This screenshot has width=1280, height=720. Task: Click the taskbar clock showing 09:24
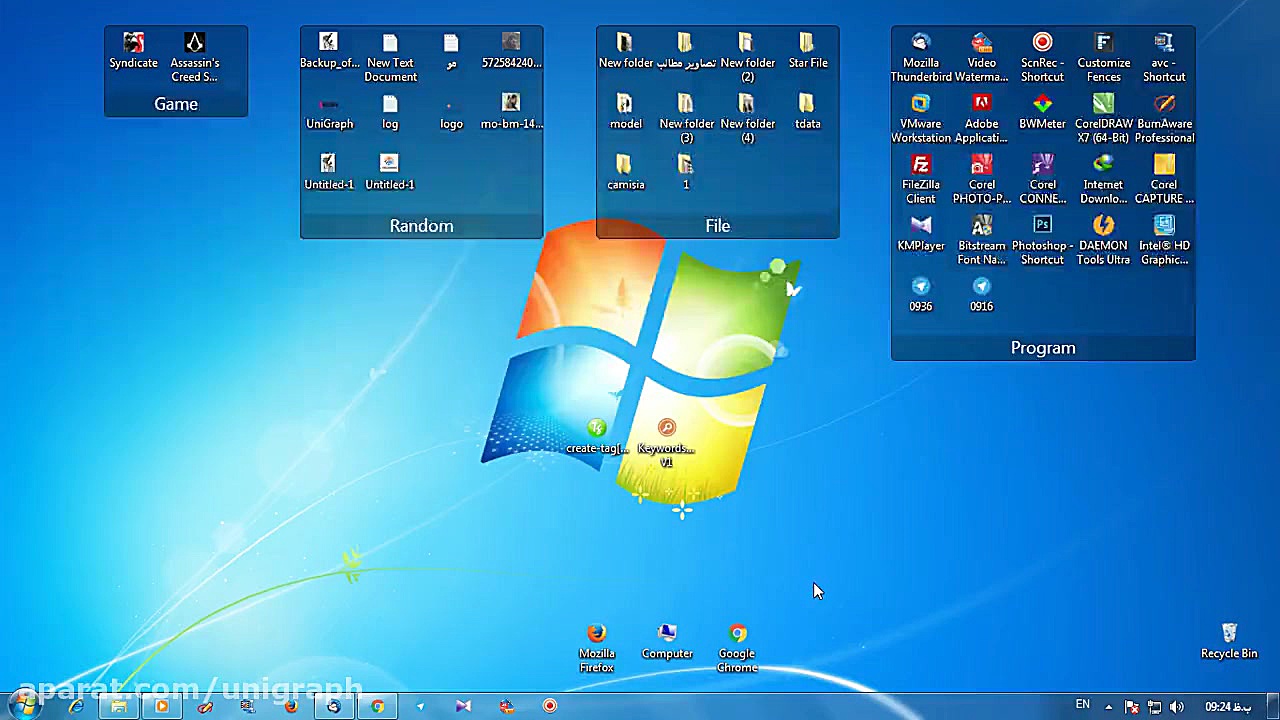(1227, 707)
